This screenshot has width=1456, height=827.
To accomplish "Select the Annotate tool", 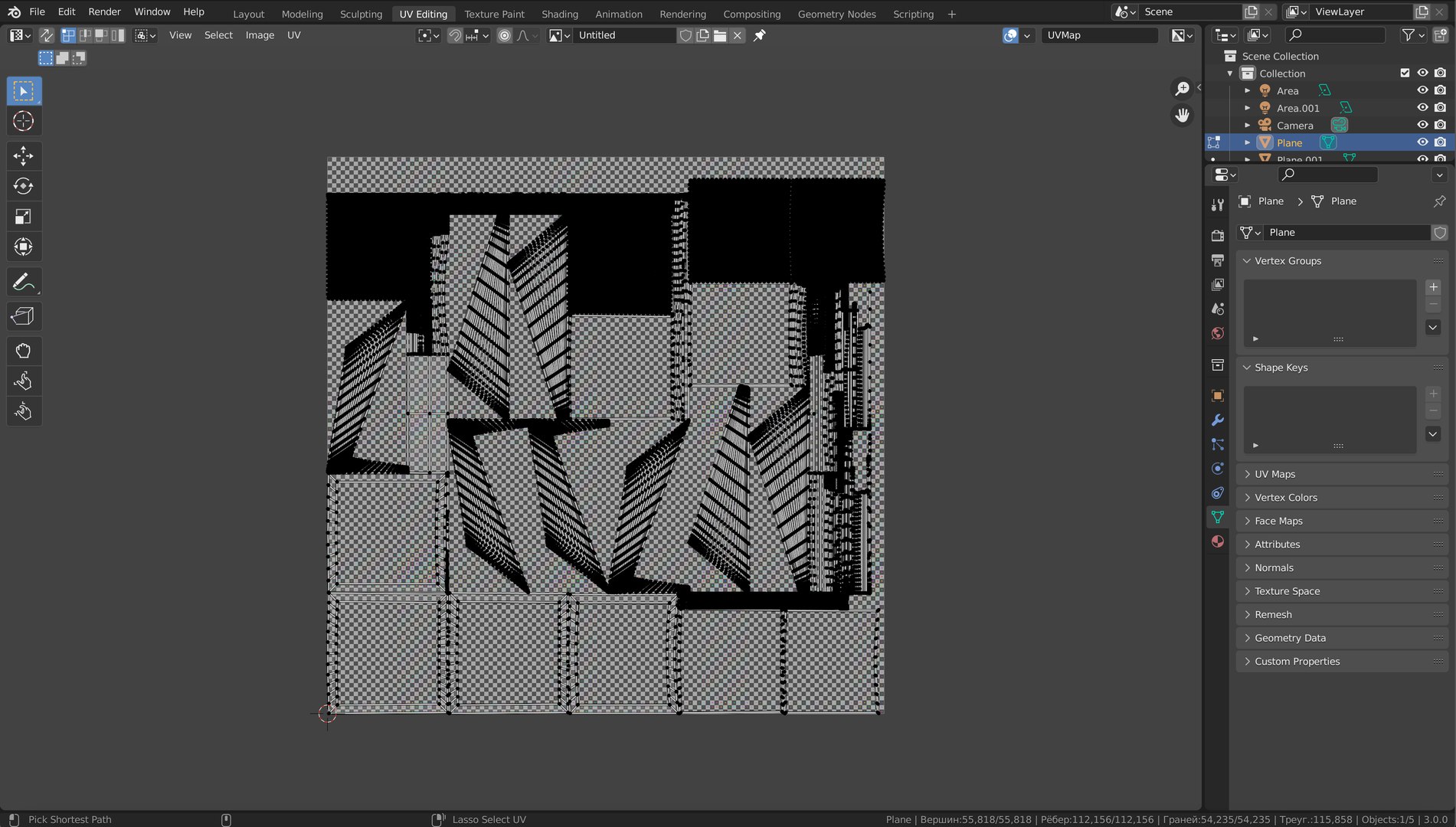I will 23,282.
